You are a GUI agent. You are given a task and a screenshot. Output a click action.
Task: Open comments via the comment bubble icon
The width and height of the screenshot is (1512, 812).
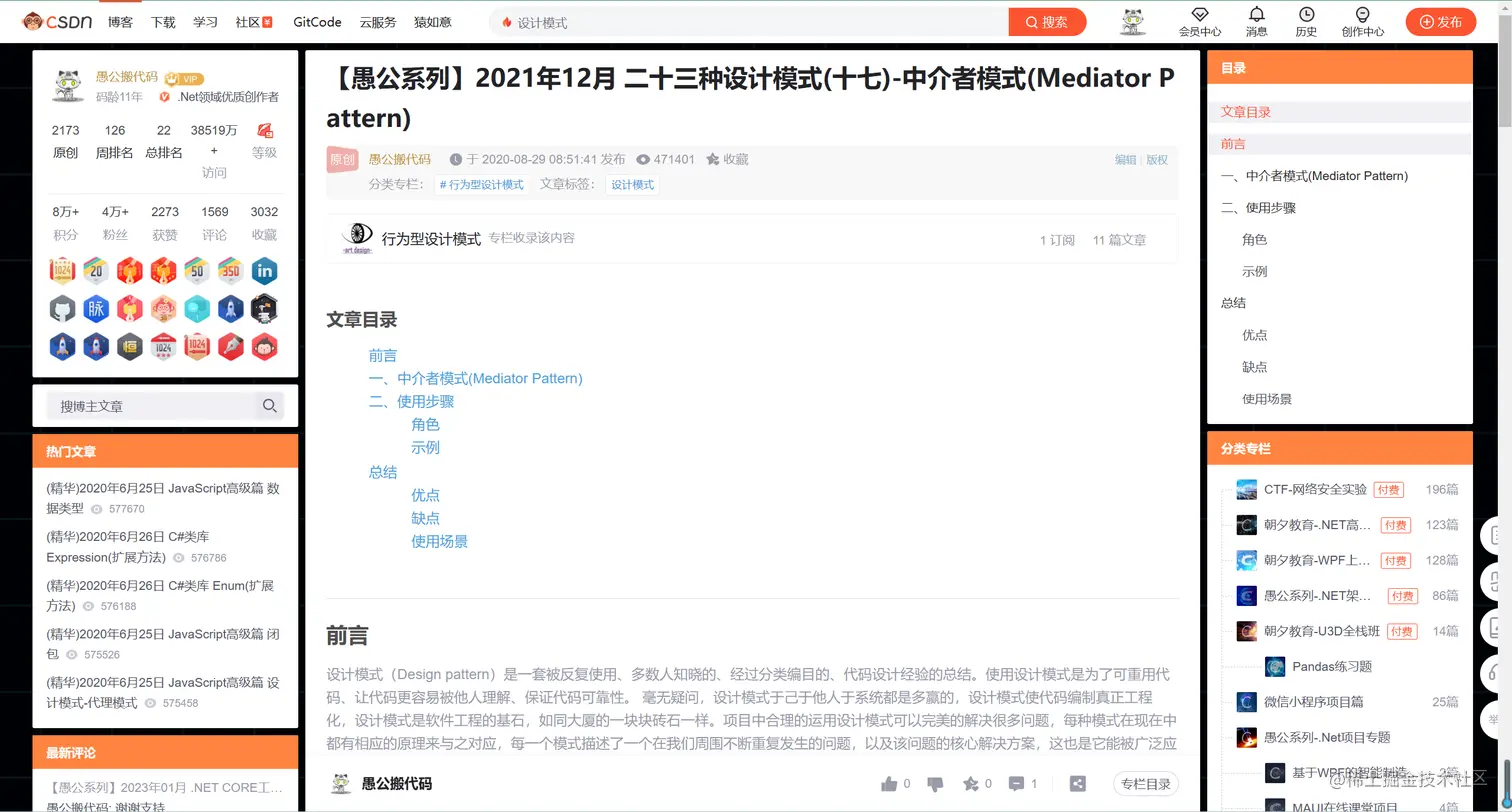pyautogui.click(x=1016, y=784)
